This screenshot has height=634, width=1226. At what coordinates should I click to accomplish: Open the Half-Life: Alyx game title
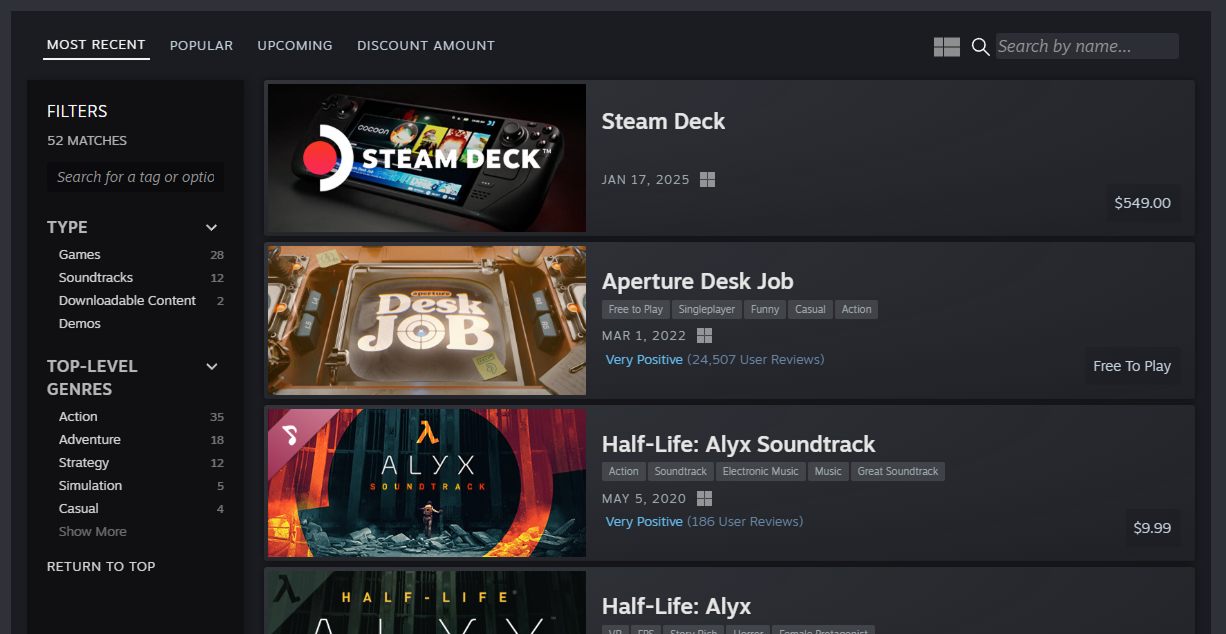coord(676,606)
